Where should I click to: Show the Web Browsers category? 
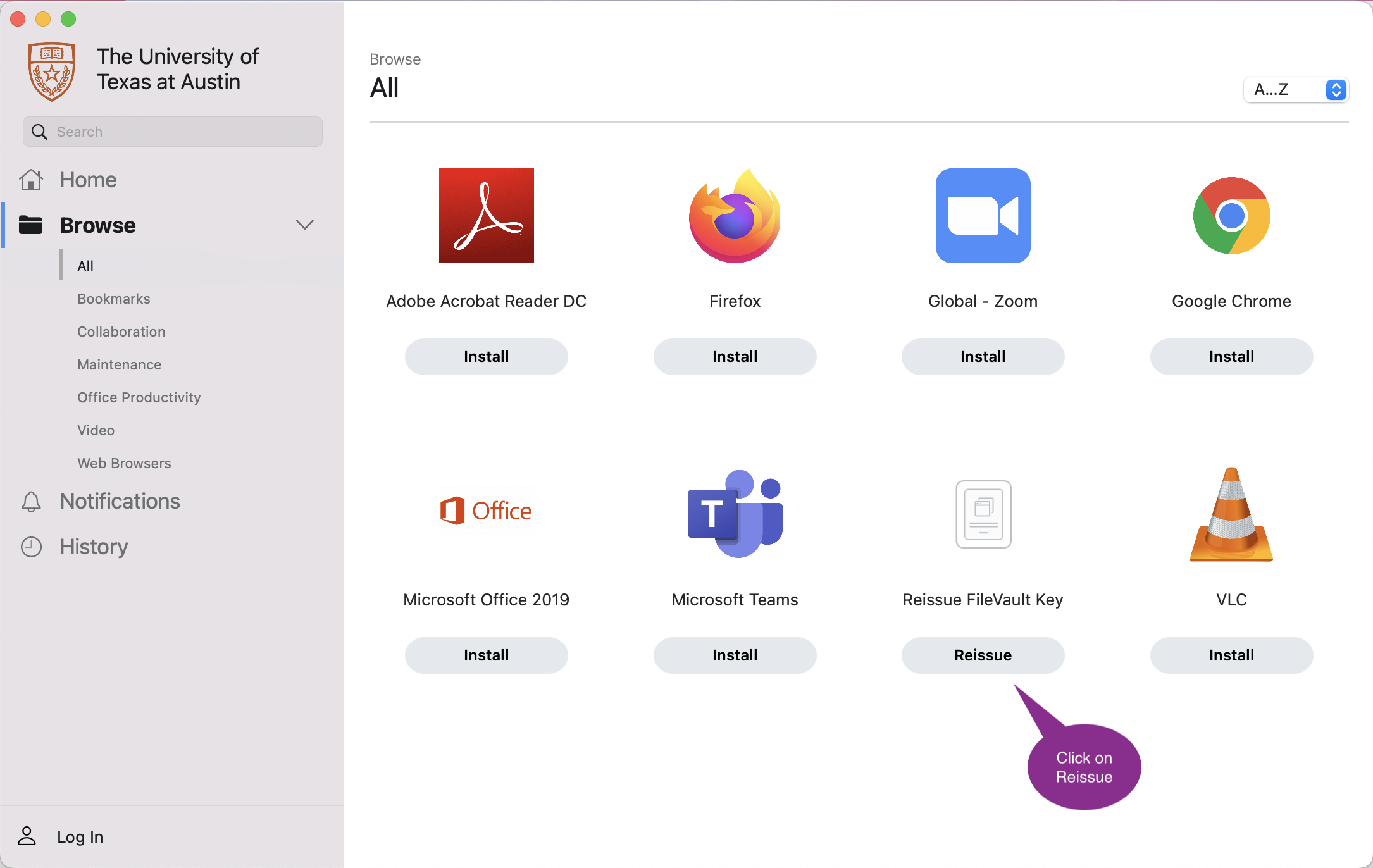click(x=124, y=463)
